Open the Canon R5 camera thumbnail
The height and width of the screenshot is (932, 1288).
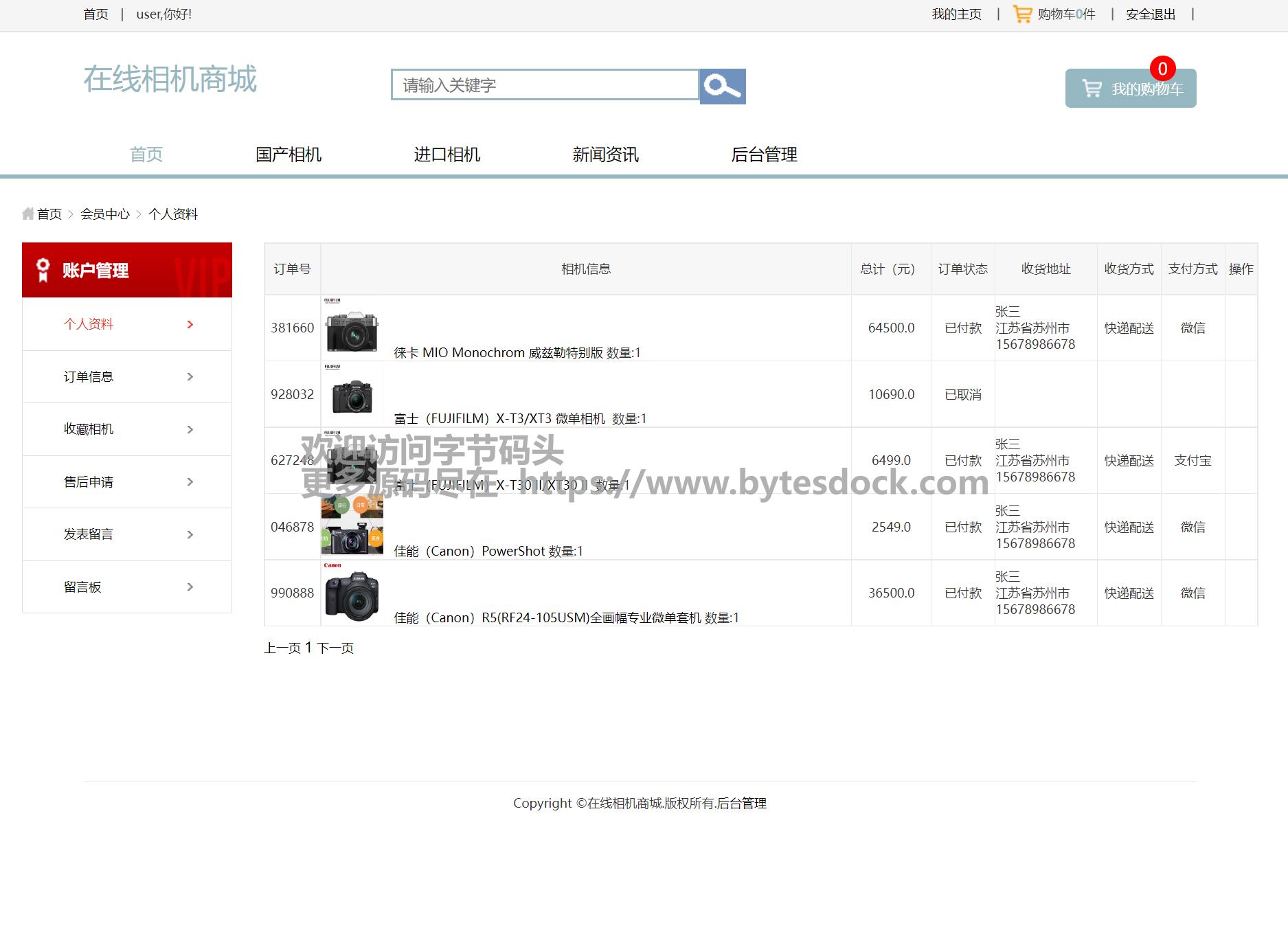point(352,593)
